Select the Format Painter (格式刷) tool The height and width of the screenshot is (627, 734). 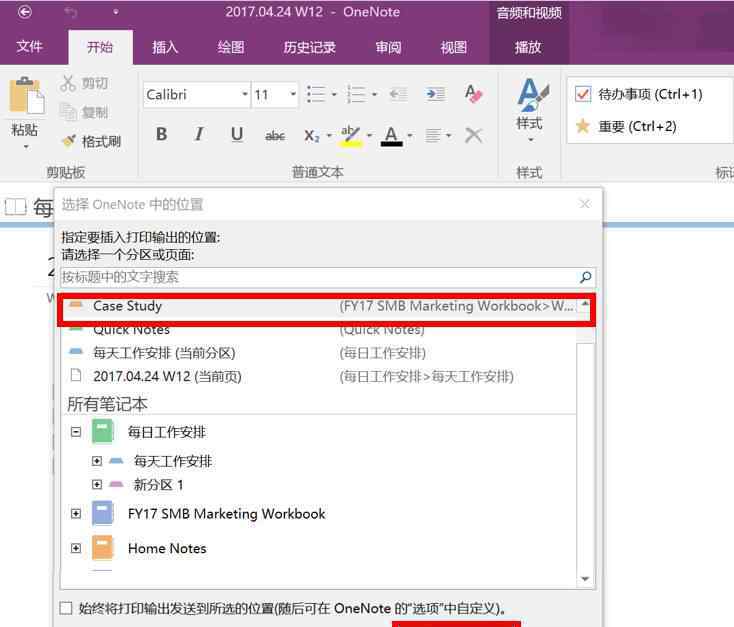click(92, 141)
